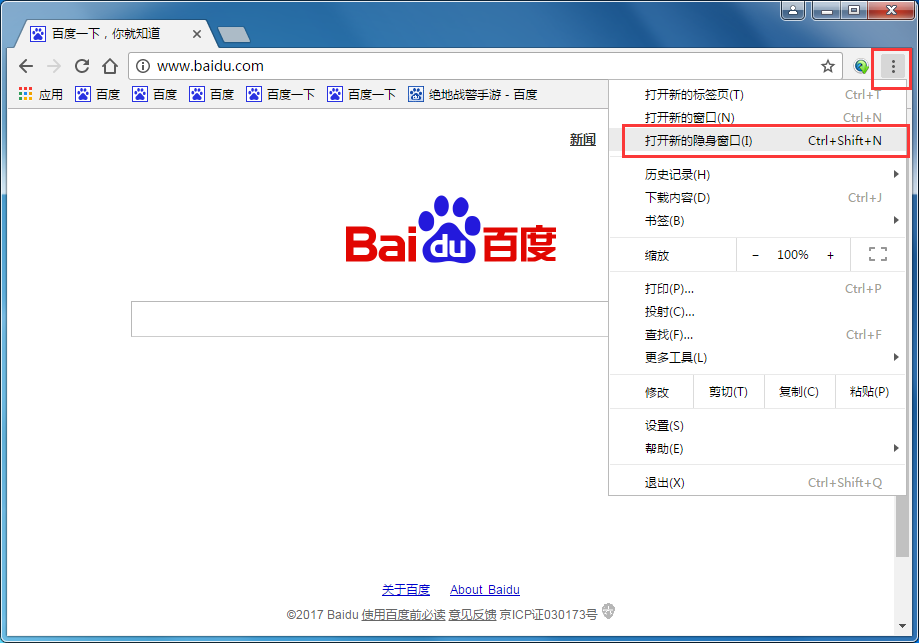Click the 意见反馈 link at page bottom
Screen dimensions: 919x643
click(x=475, y=614)
